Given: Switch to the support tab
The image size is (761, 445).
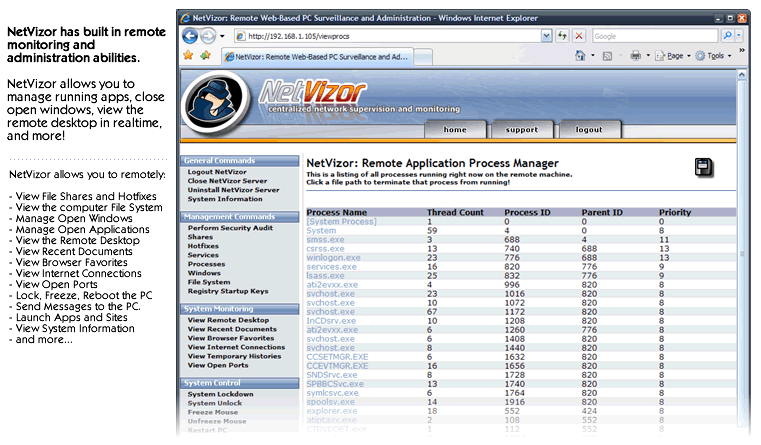Looking at the screenshot, I should pos(521,130).
